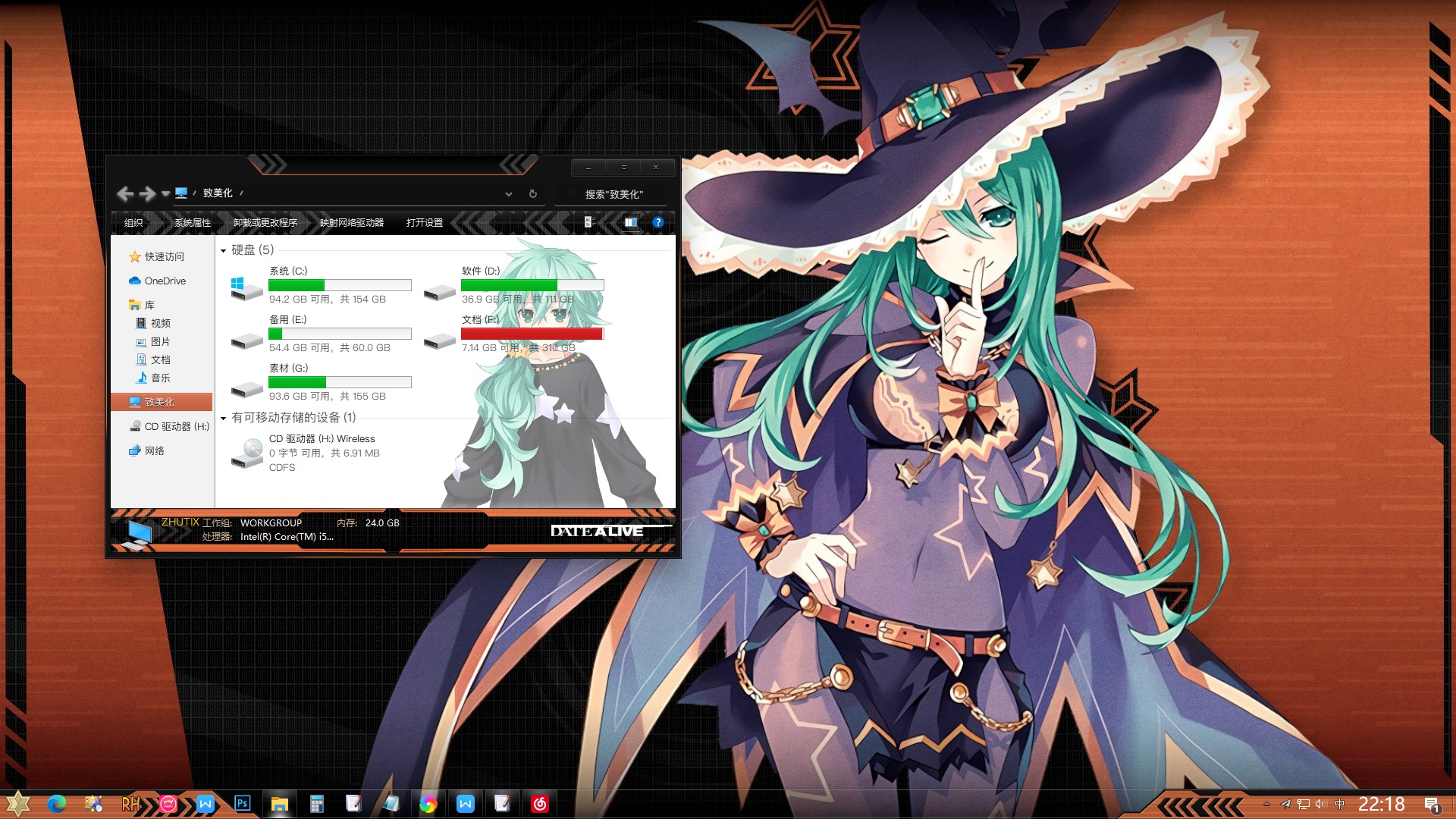Open Calculator from the taskbar
The height and width of the screenshot is (819, 1456).
coord(317,804)
